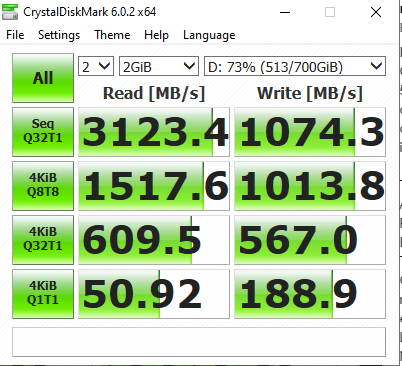Select the 4KiB Q8T8 read result 1517.6

[x=154, y=186]
